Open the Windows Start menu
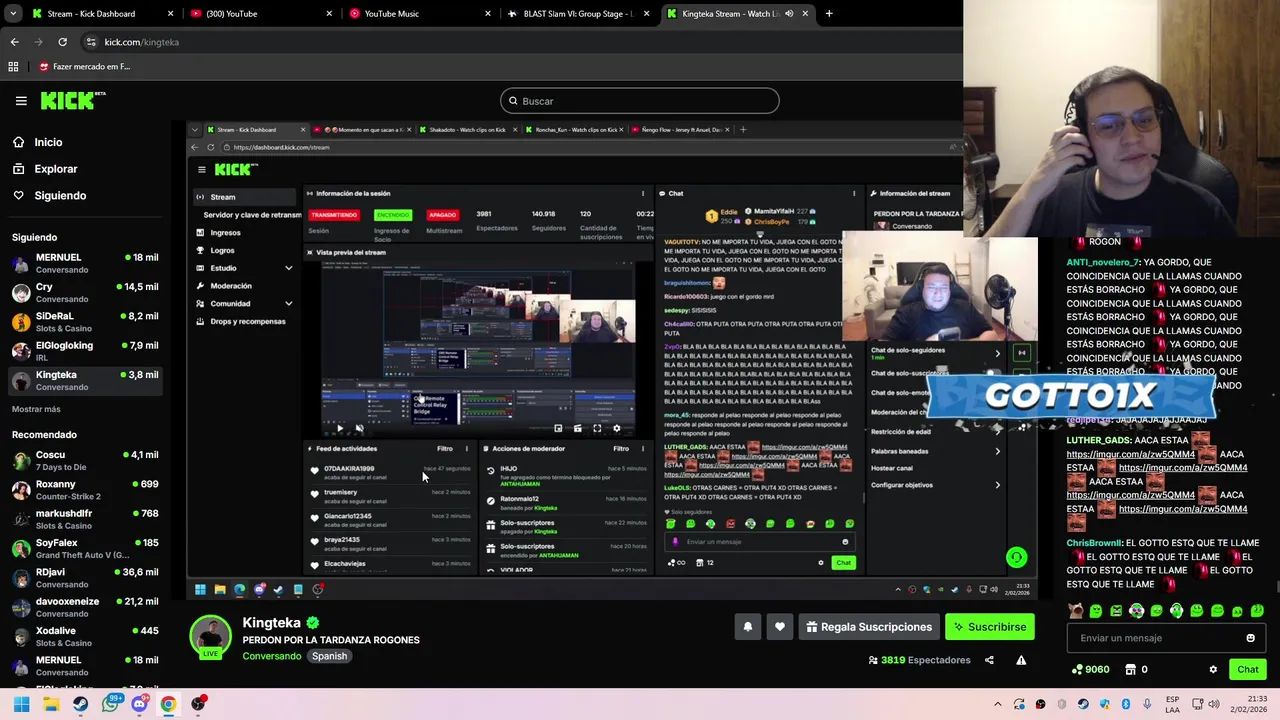Viewport: 1280px width, 720px height. coord(21,704)
